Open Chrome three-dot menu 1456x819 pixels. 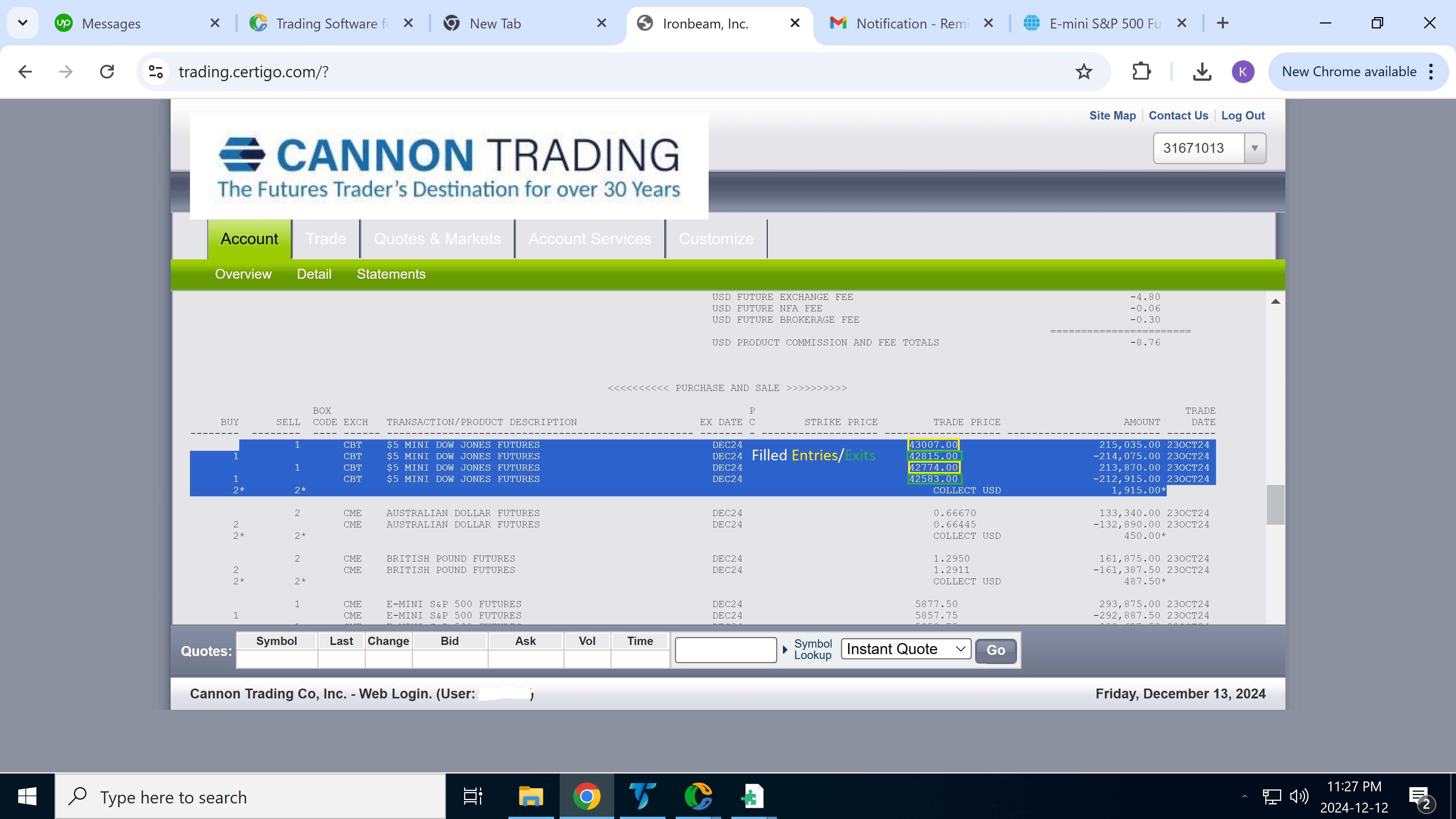(x=1431, y=72)
